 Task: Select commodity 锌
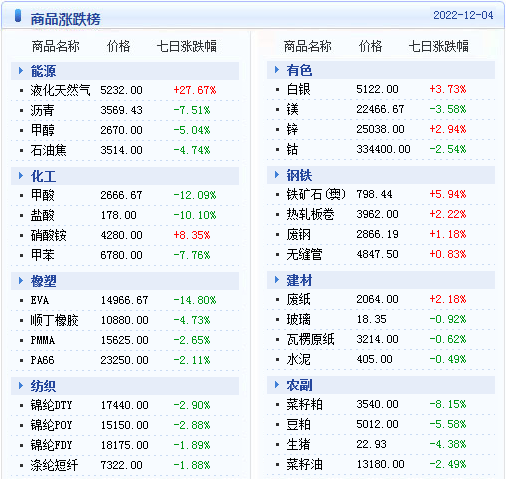tap(292, 129)
